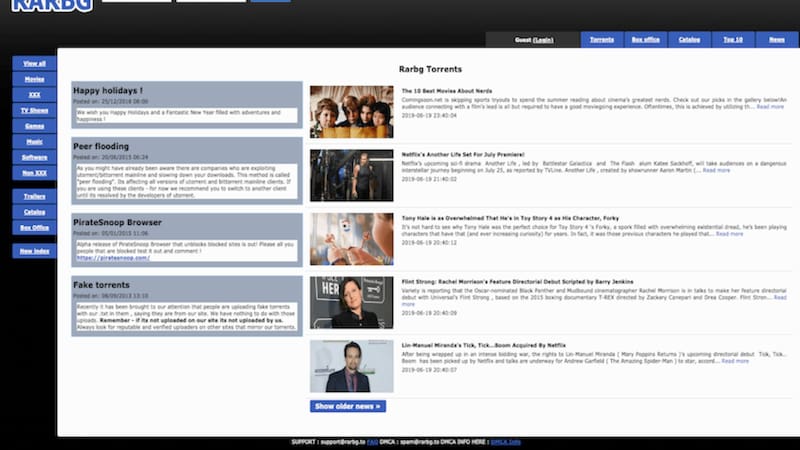Click the New index sidebar button
800x450 pixels.
coord(34,251)
